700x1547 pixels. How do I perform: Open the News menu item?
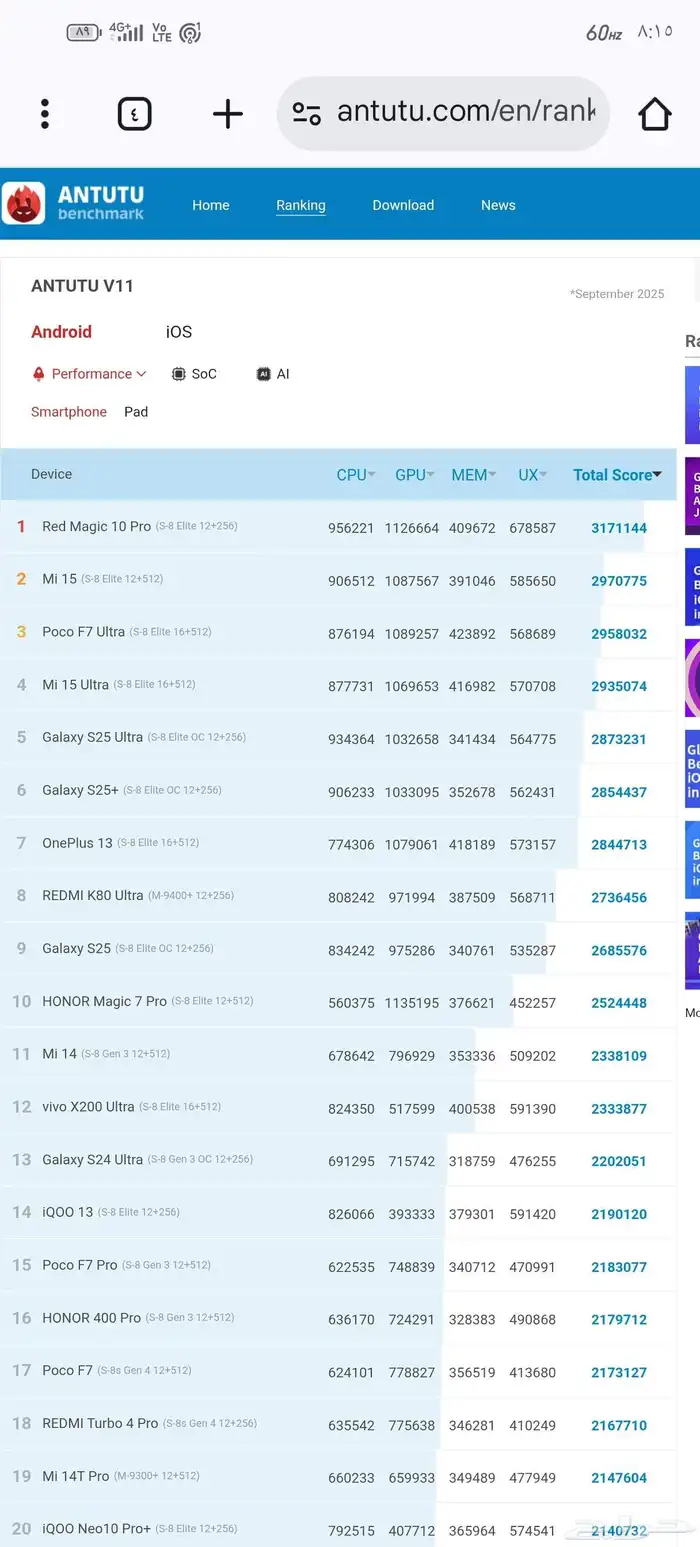pyautogui.click(x=498, y=205)
